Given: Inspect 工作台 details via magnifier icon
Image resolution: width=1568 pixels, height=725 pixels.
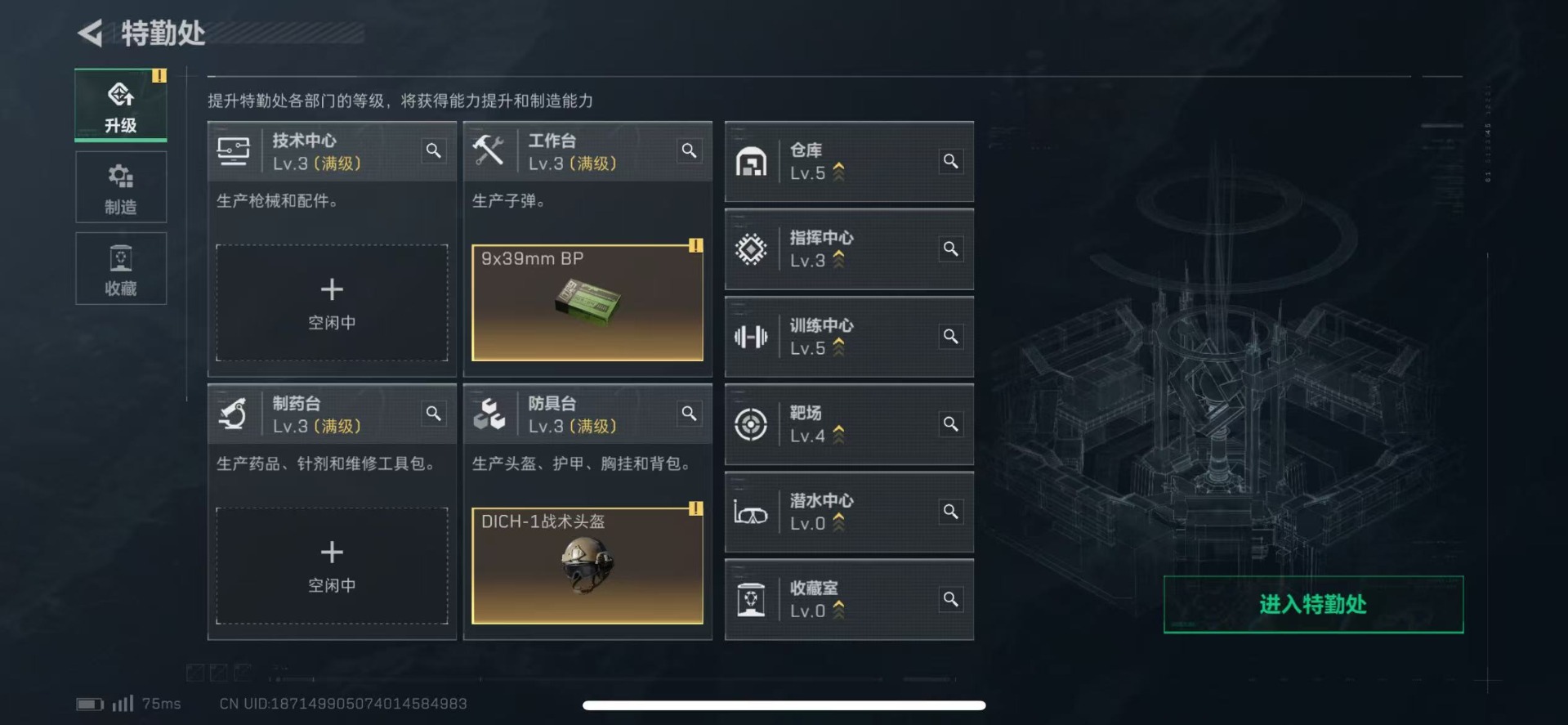Looking at the screenshot, I should pyautogui.click(x=690, y=150).
